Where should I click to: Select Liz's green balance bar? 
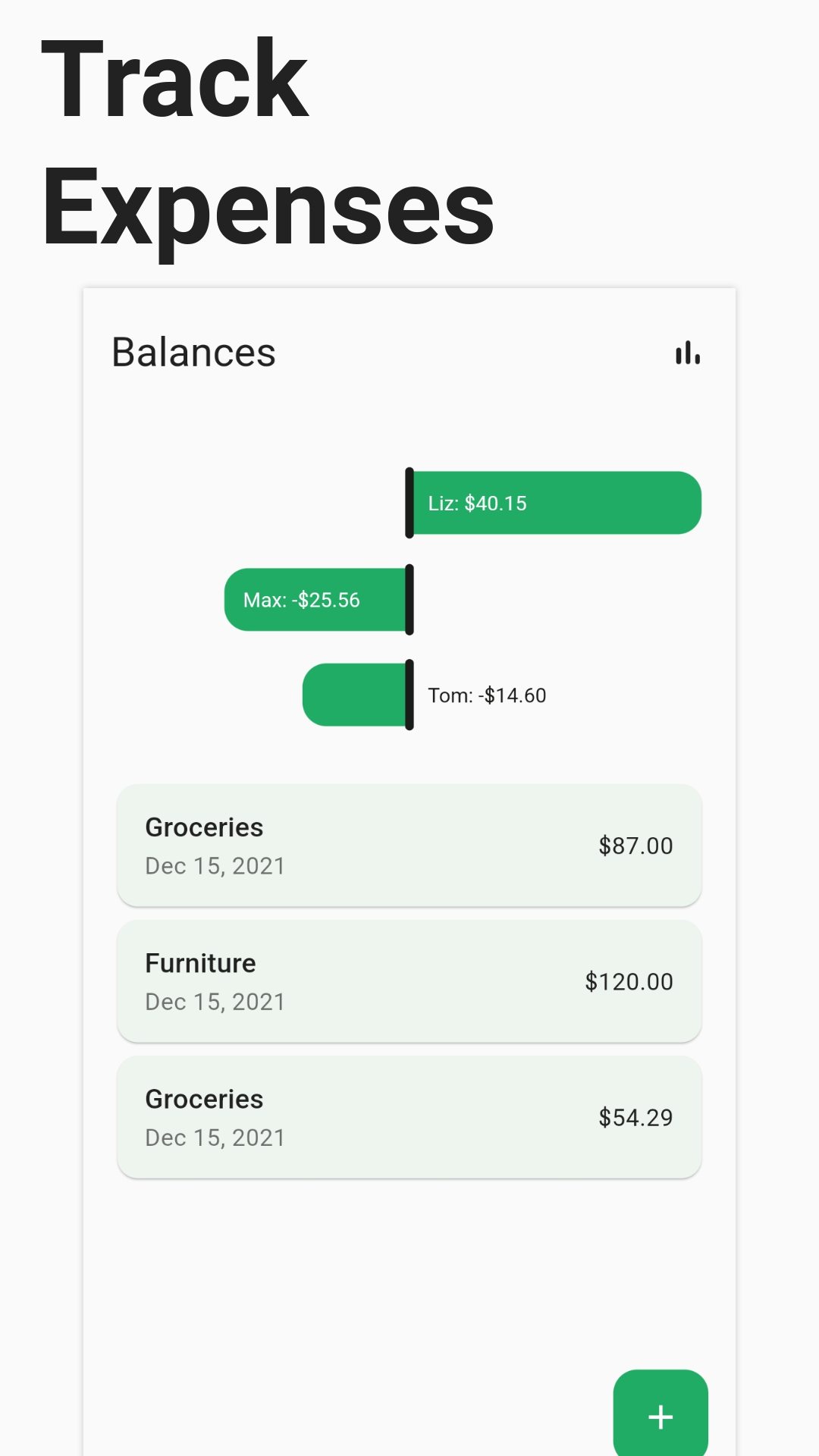607,503
